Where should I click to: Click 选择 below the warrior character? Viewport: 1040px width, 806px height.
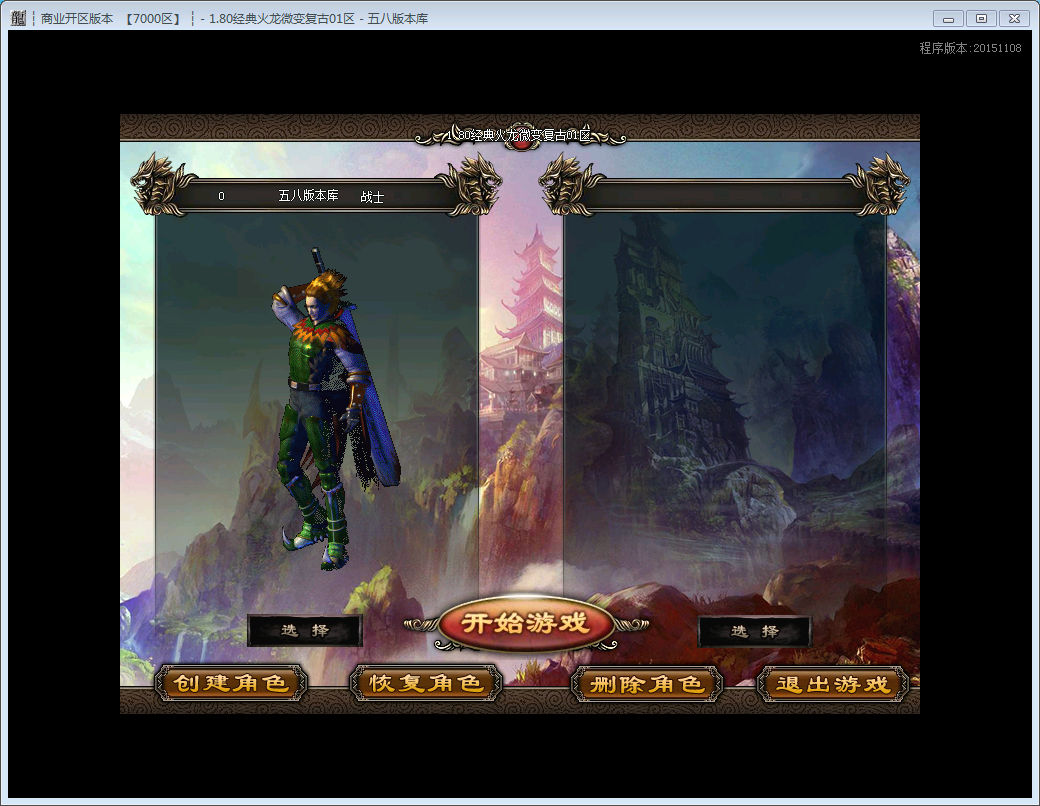[x=304, y=630]
